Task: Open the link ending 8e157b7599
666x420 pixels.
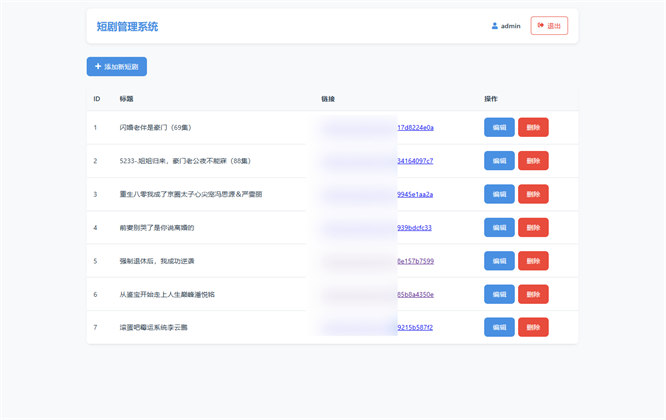Action: point(415,261)
